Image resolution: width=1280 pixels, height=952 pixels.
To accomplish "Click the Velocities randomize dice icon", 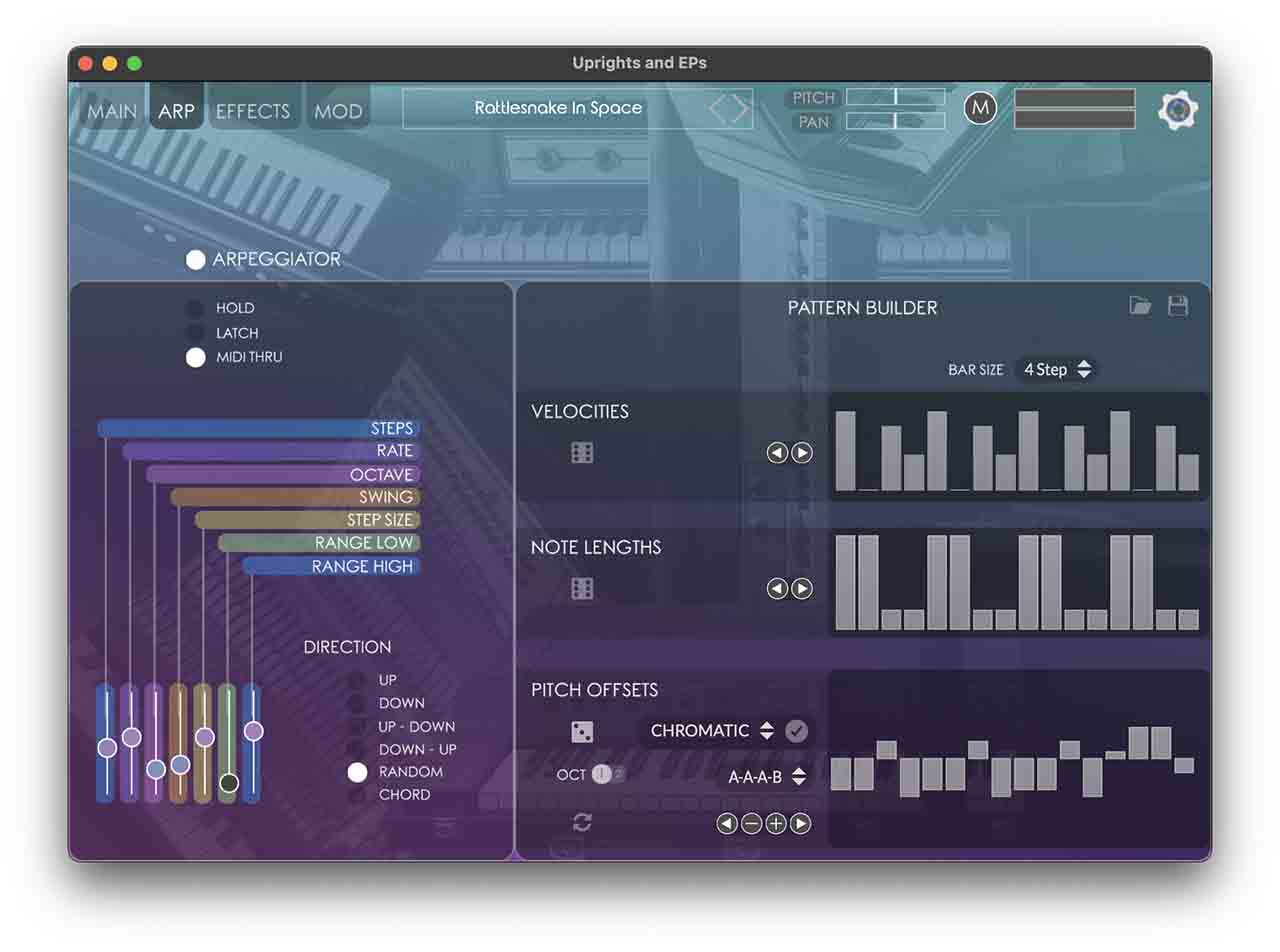I will 582,453.
